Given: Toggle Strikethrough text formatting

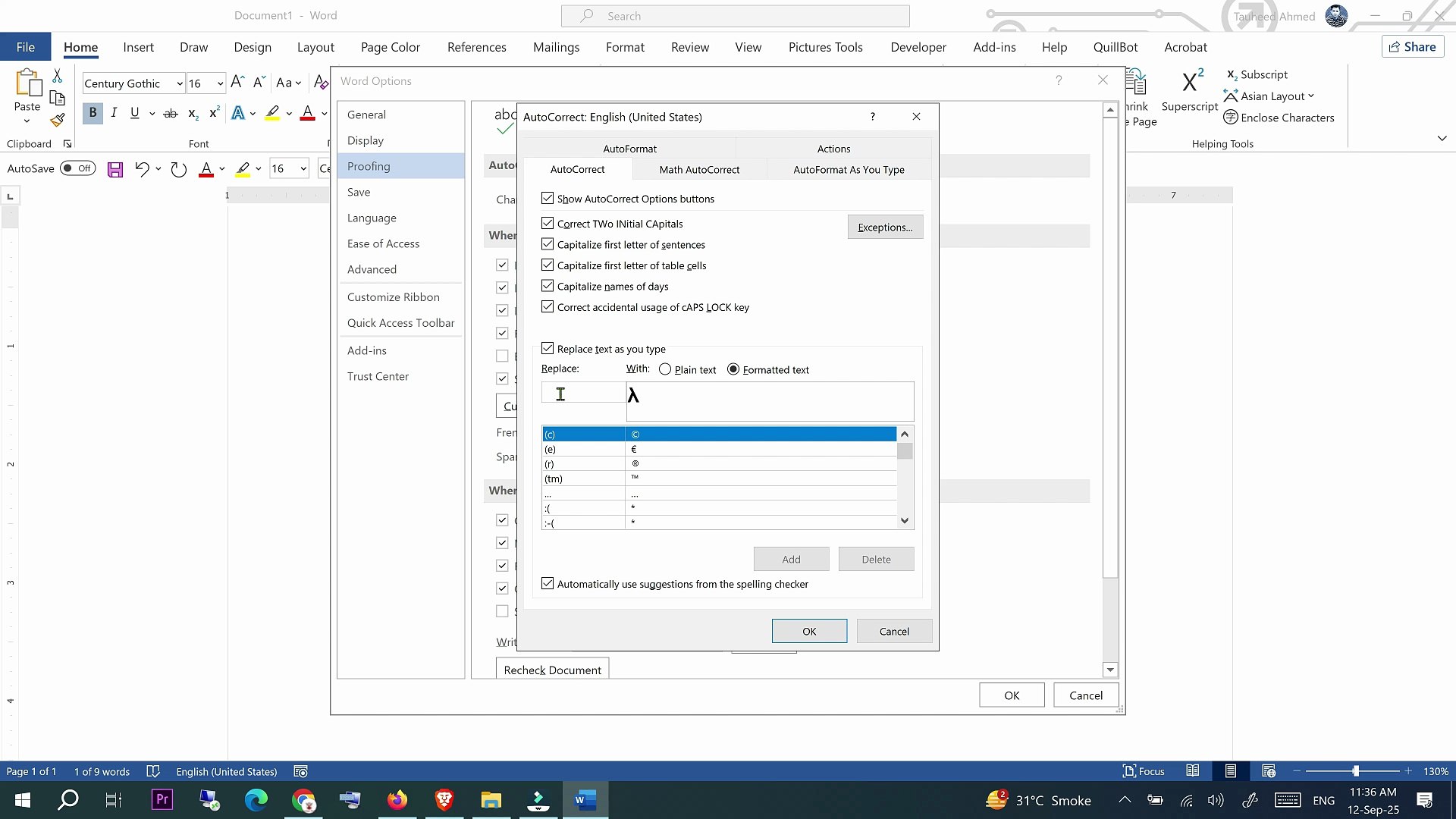Looking at the screenshot, I should click(171, 114).
